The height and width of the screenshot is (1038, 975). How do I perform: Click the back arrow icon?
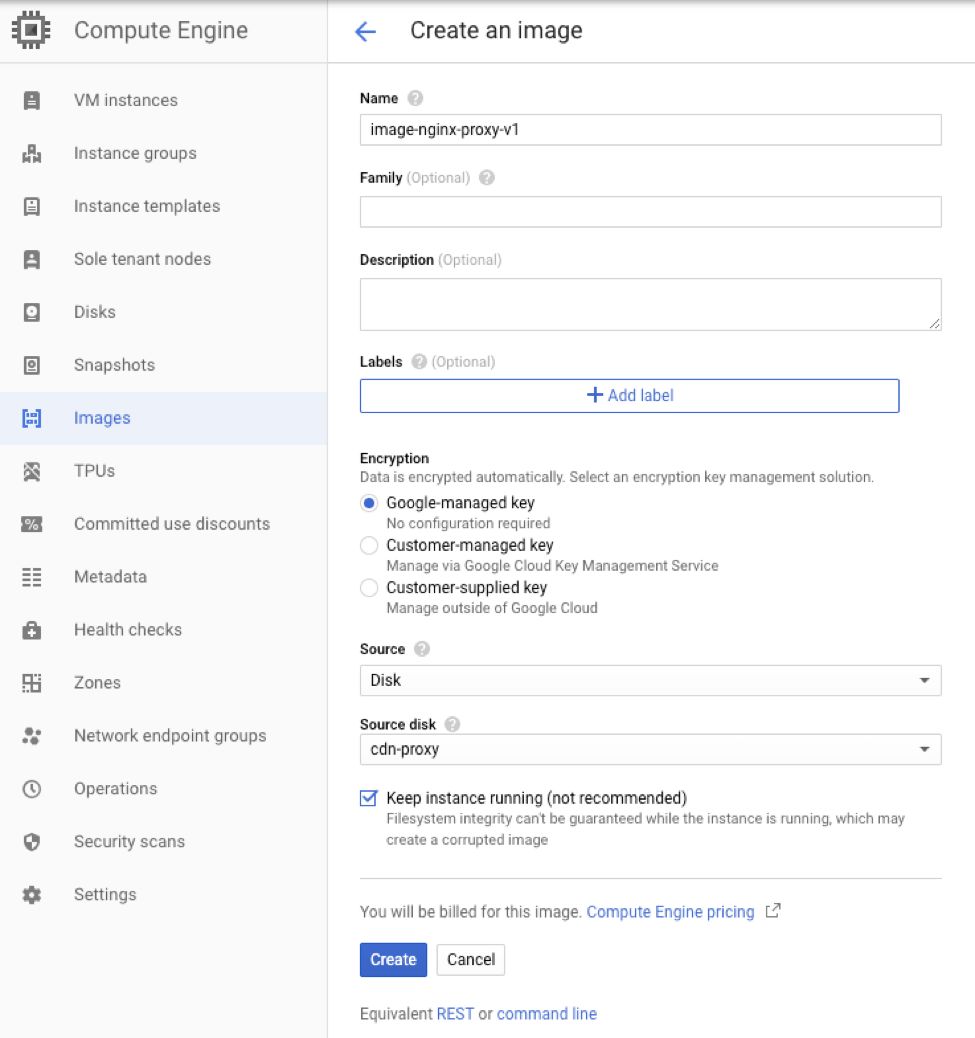pos(365,31)
